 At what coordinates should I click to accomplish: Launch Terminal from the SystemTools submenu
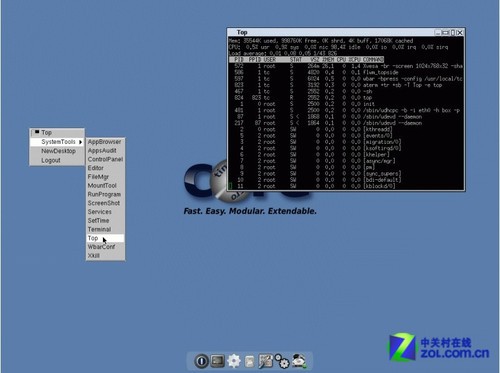(105, 229)
